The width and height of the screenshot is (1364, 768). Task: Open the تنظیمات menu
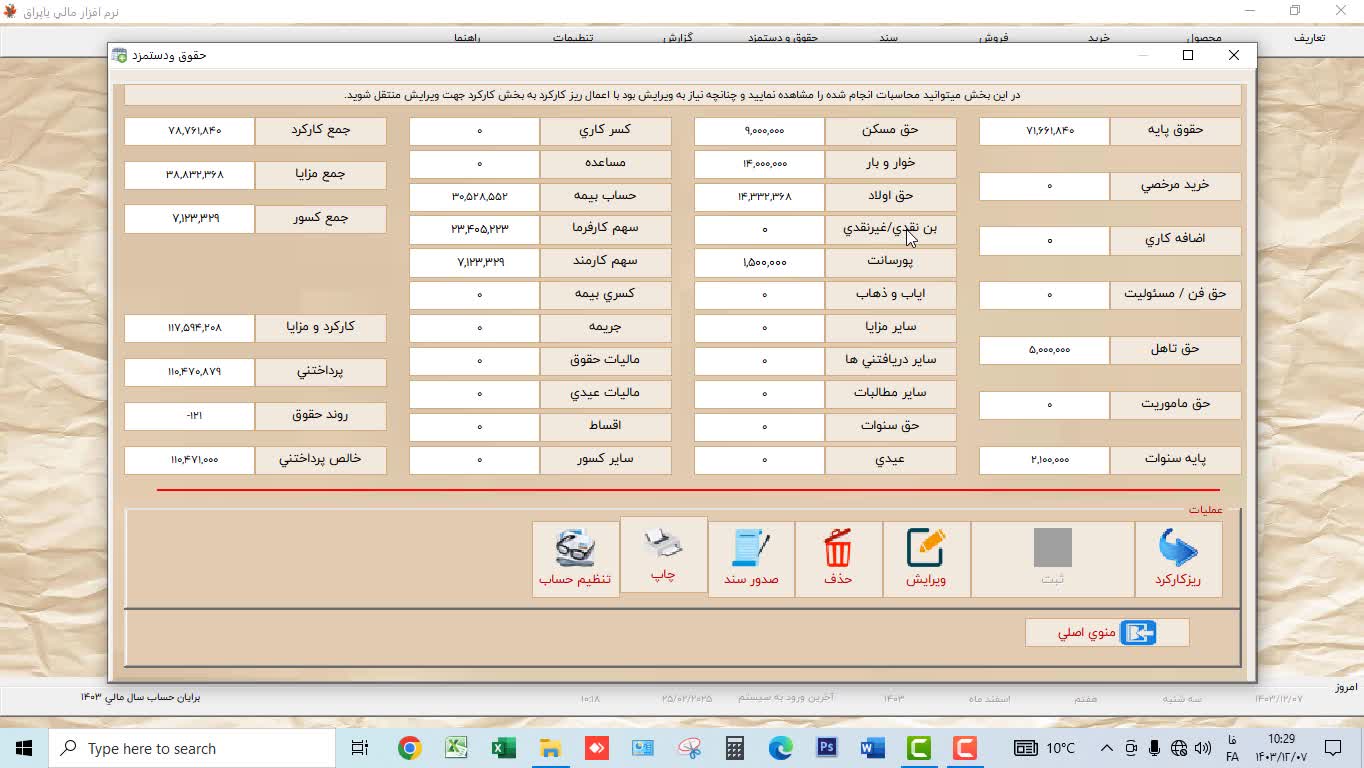573,38
